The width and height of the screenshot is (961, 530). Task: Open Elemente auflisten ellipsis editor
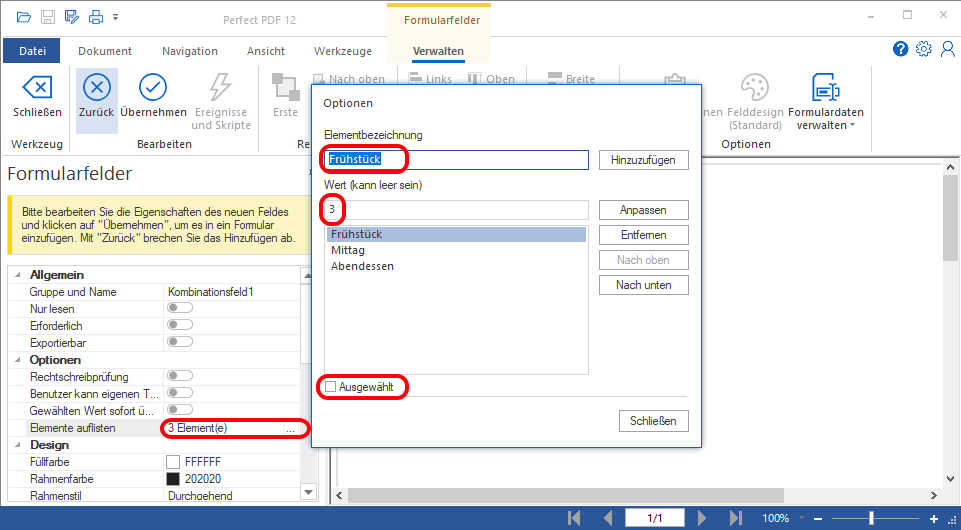pyautogui.click(x=290, y=428)
